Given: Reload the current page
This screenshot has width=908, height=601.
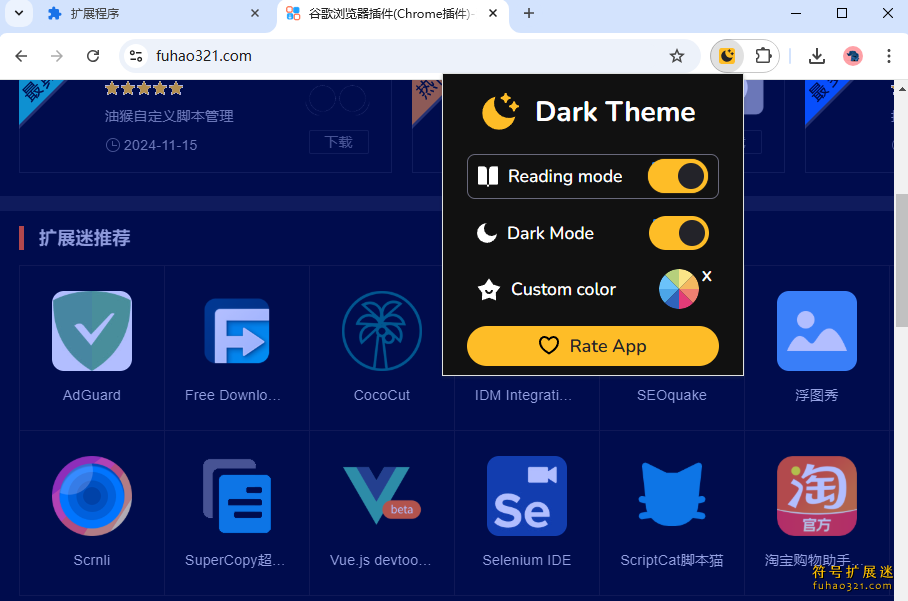Looking at the screenshot, I should click(93, 56).
